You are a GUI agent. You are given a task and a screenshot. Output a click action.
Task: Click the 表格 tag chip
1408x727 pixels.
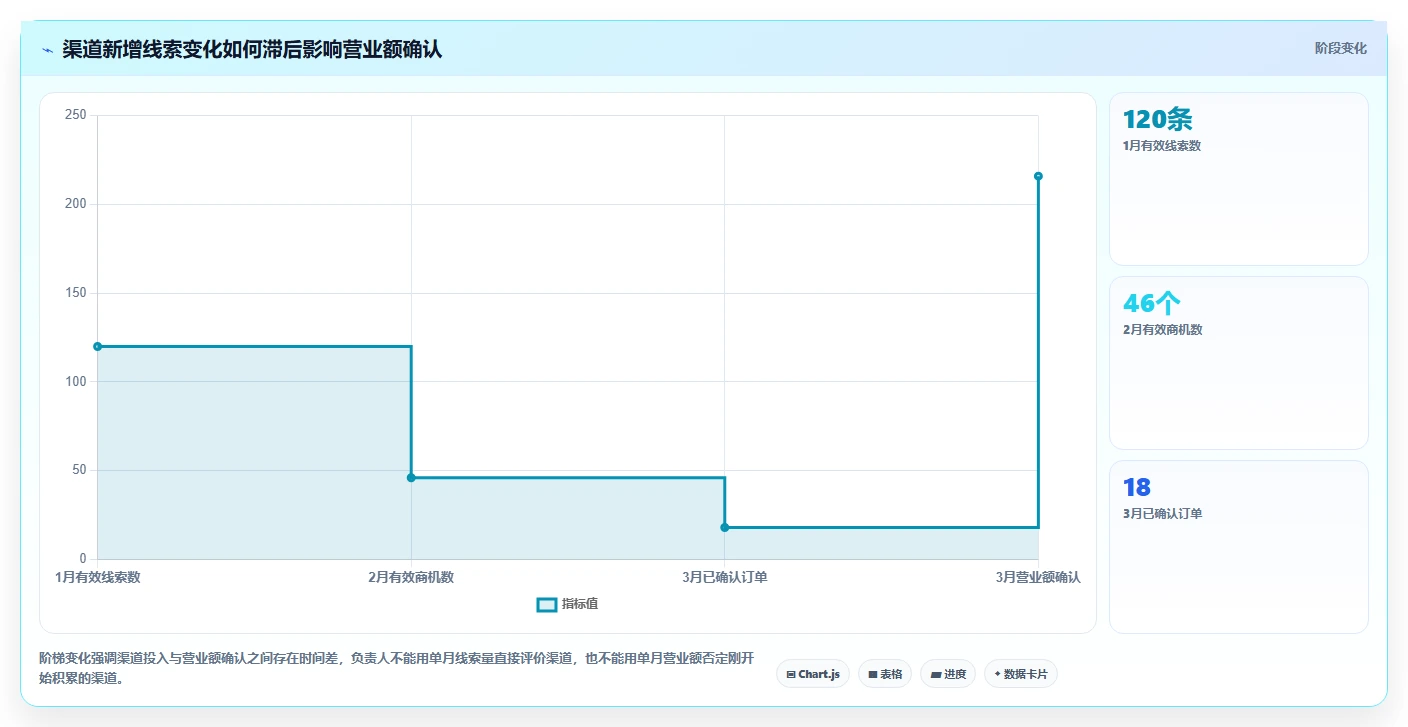tap(885, 674)
